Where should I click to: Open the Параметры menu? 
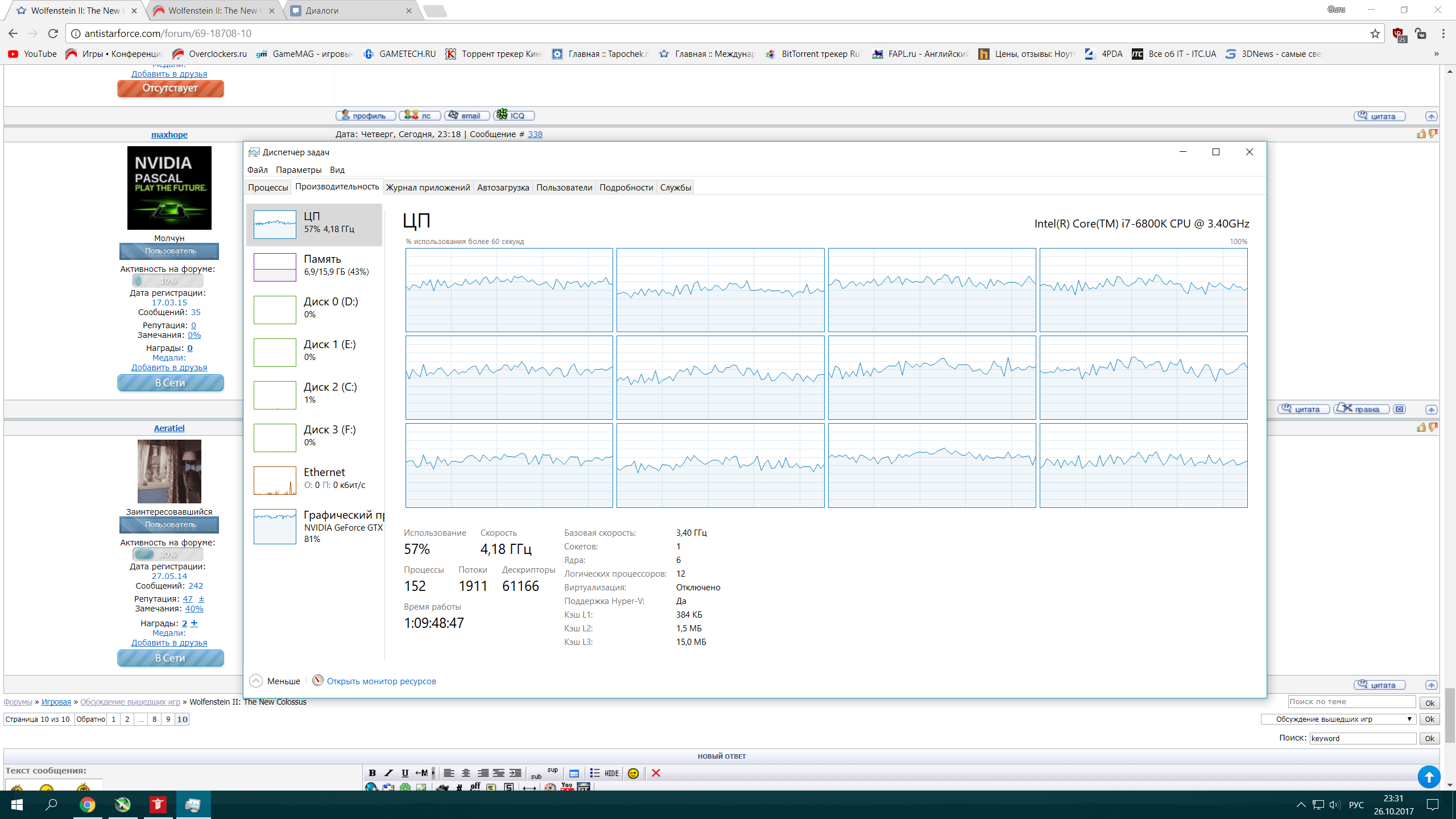(x=298, y=169)
